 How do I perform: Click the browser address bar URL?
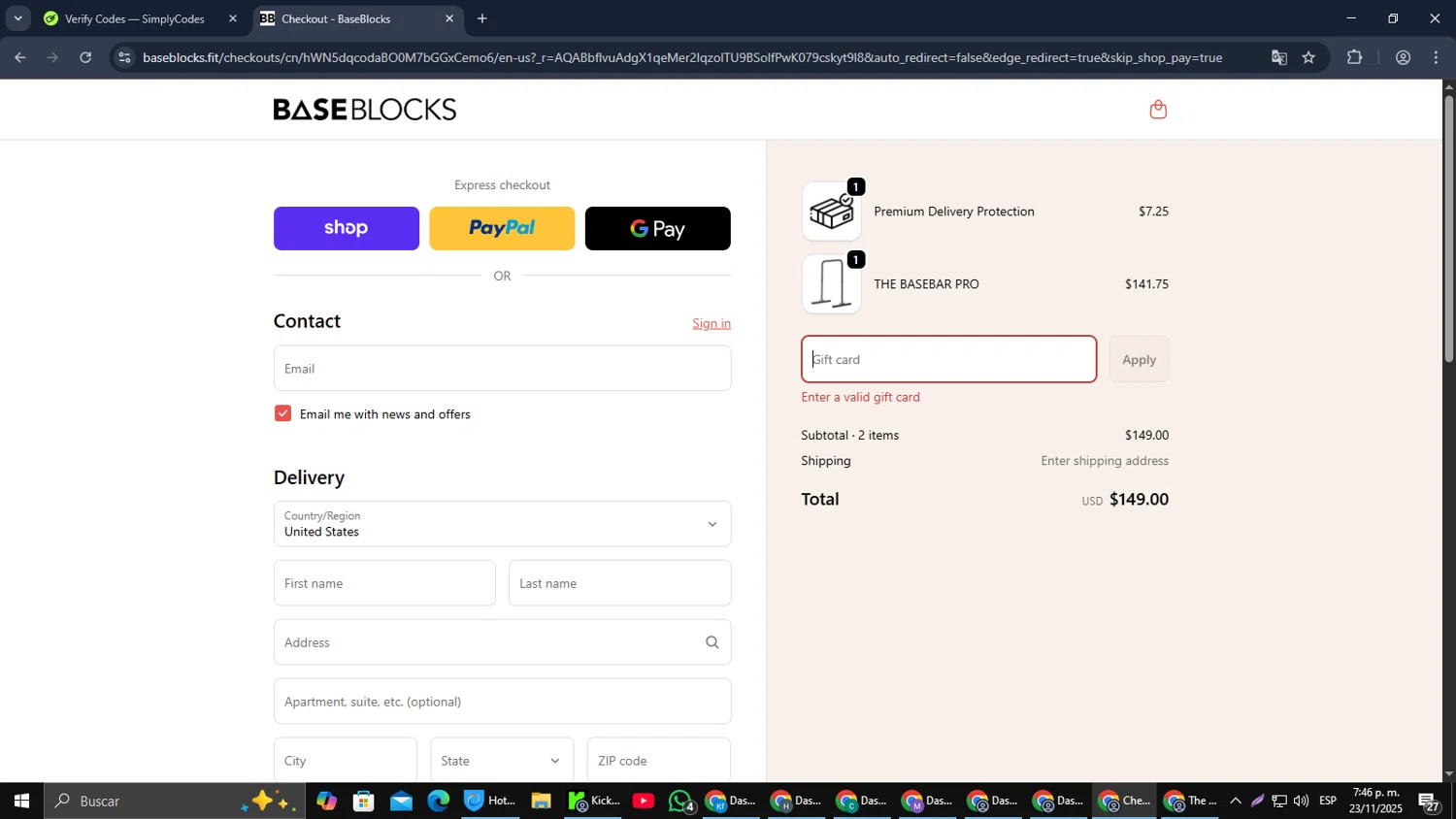coord(682,57)
